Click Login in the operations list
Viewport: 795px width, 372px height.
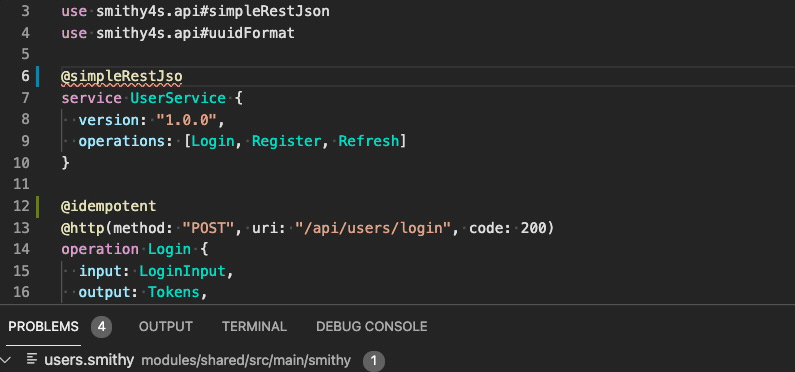pyautogui.click(x=213, y=141)
